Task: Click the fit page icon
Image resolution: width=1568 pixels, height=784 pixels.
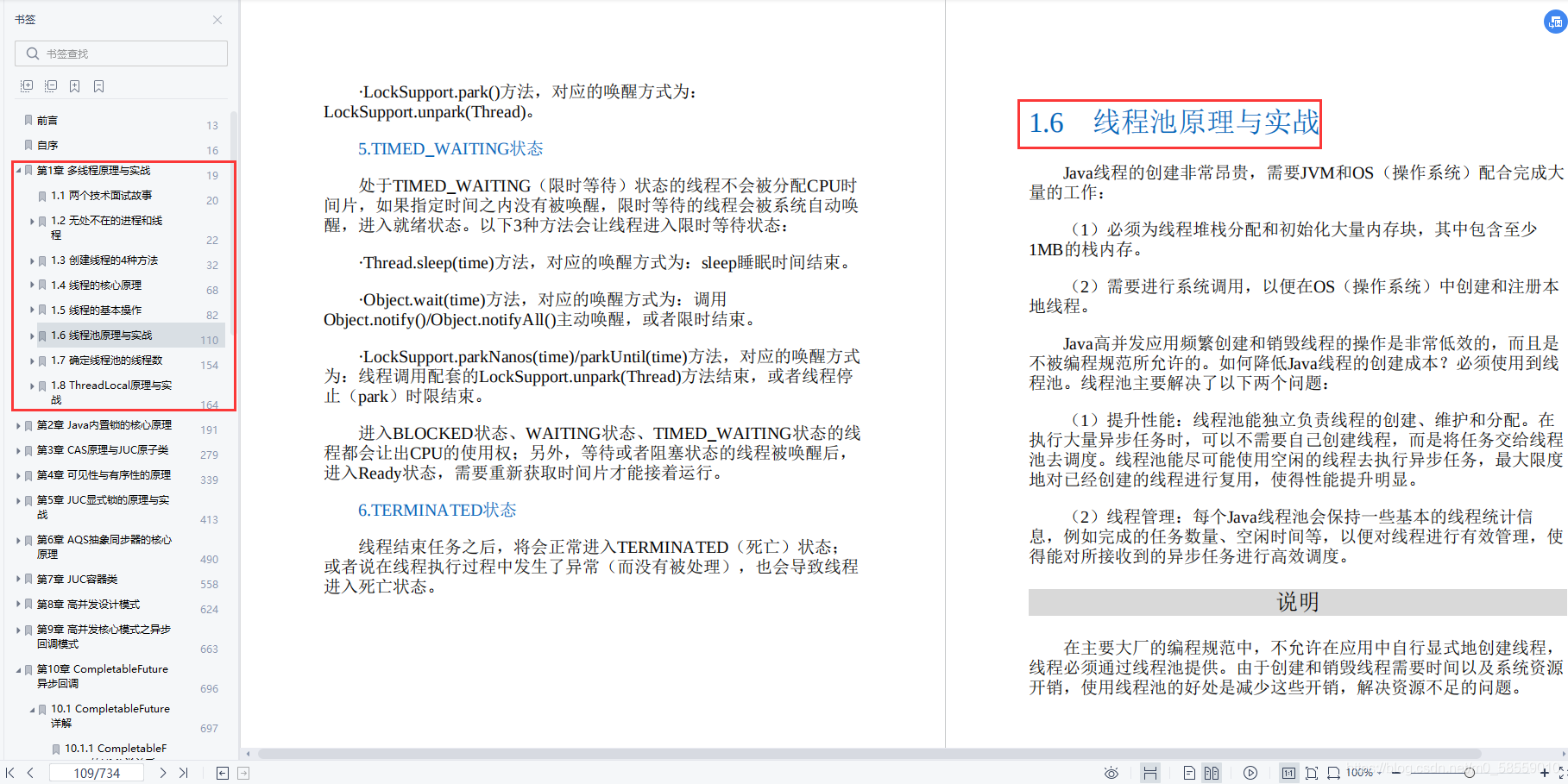Action: coord(1312,773)
